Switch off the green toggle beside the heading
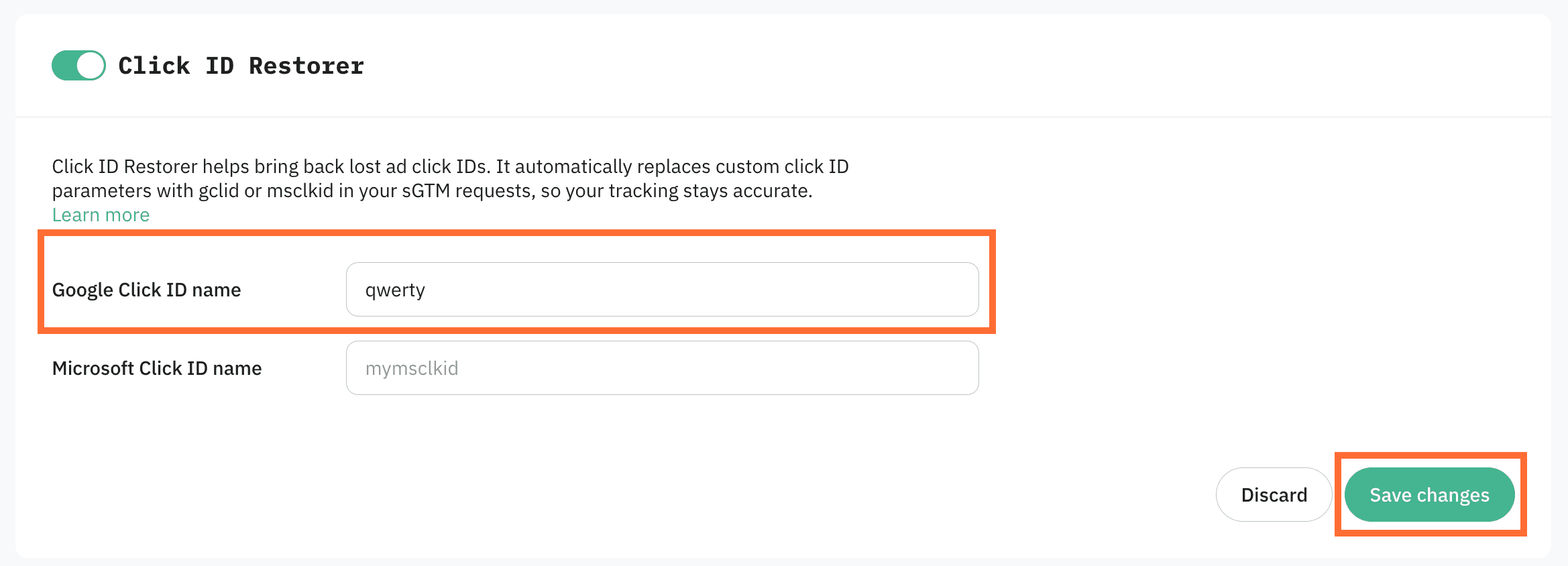This screenshot has height=566, width=1568. click(x=78, y=66)
